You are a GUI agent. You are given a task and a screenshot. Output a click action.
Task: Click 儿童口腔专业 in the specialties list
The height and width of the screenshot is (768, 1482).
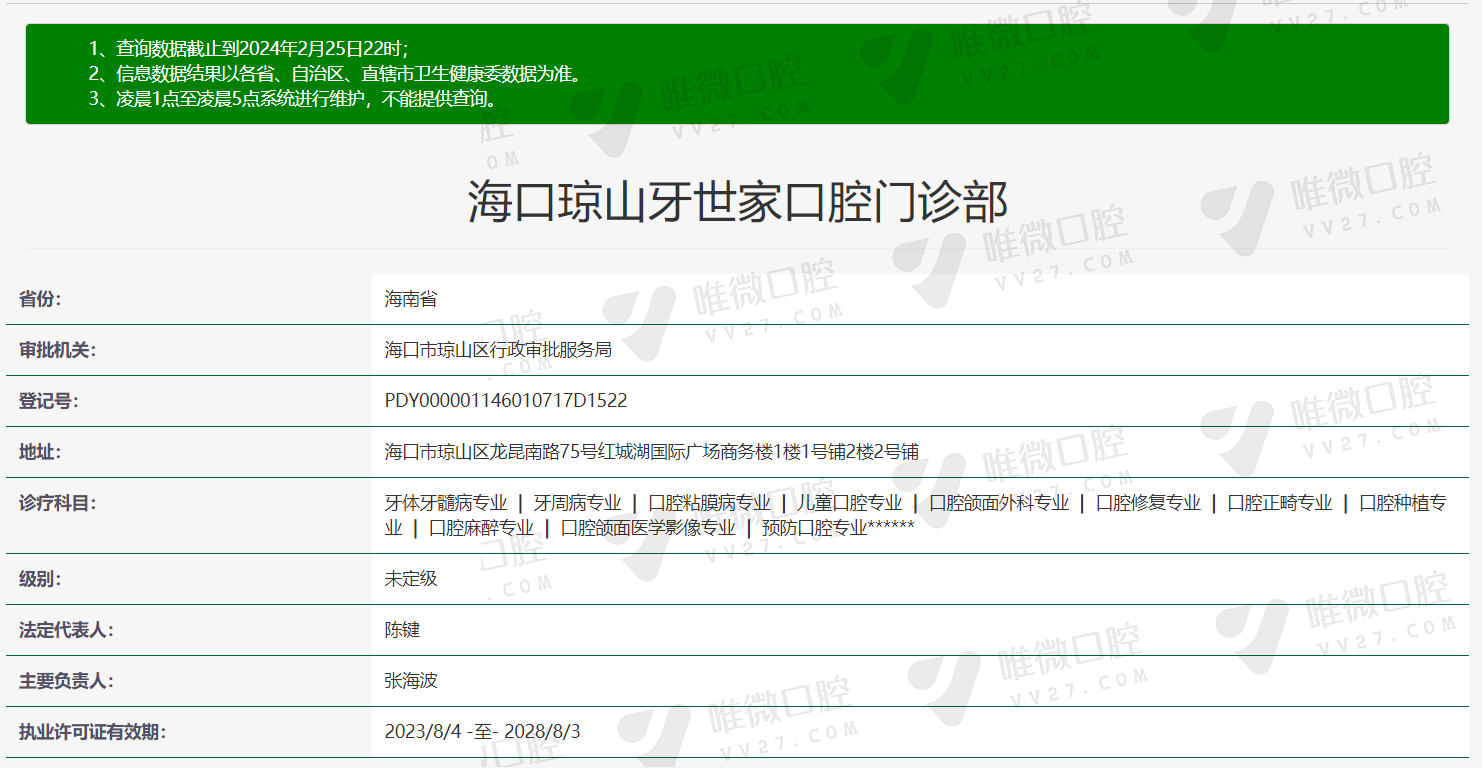[849, 503]
